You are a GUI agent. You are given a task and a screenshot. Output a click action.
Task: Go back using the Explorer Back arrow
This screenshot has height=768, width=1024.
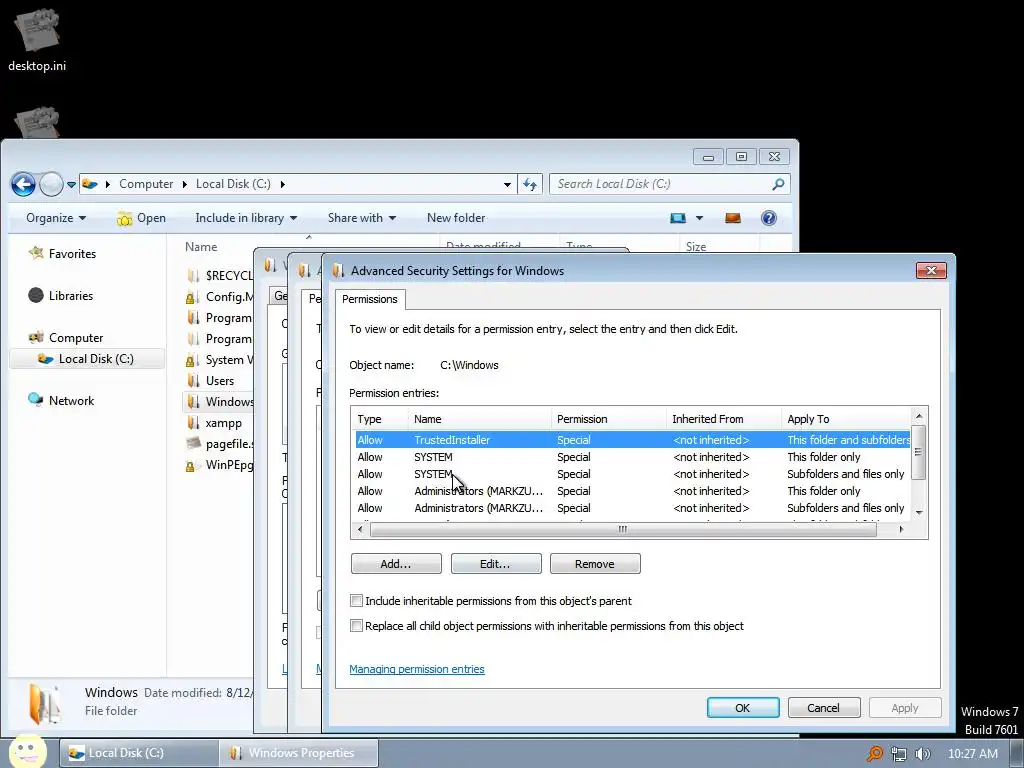tap(23, 184)
